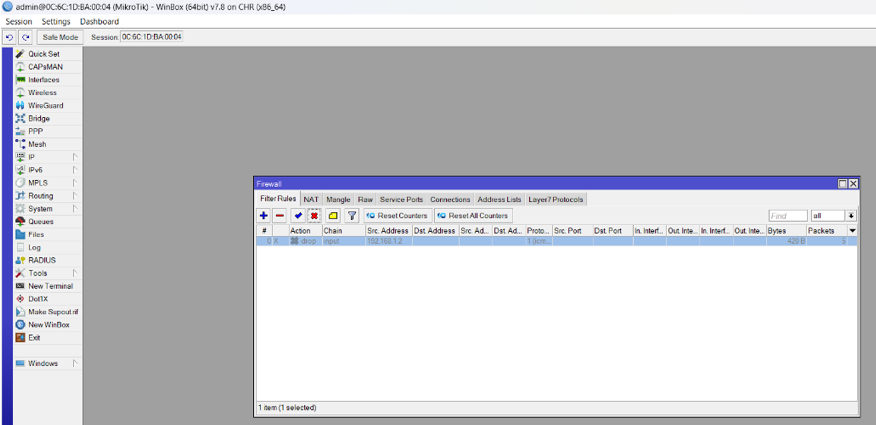Screen dimensions: 876x425
Task: Open the 'all' chain filter dropdown
Action: tap(850, 216)
